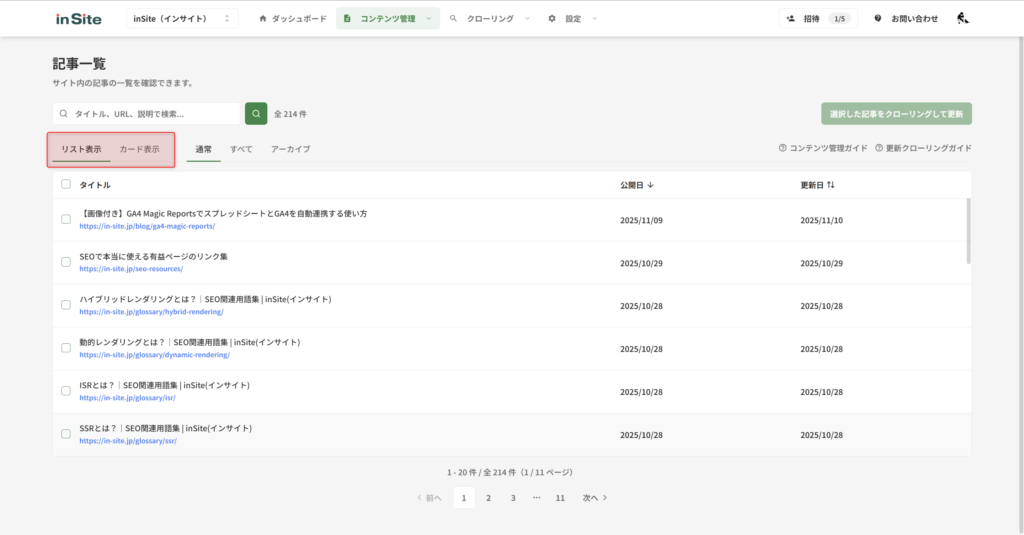This screenshot has height=535, width=1024.
Task: Click 次へ next page
Action: click(595, 498)
